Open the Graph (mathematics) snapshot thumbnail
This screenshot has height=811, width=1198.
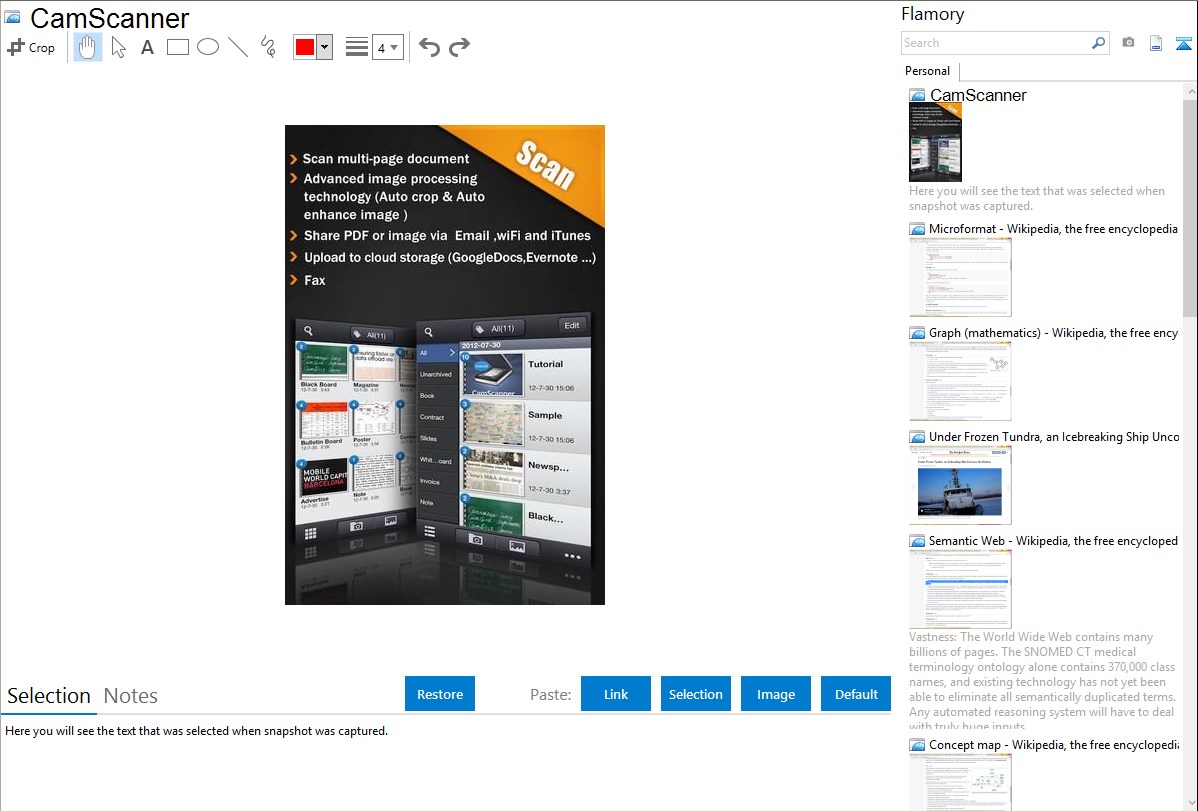960,381
